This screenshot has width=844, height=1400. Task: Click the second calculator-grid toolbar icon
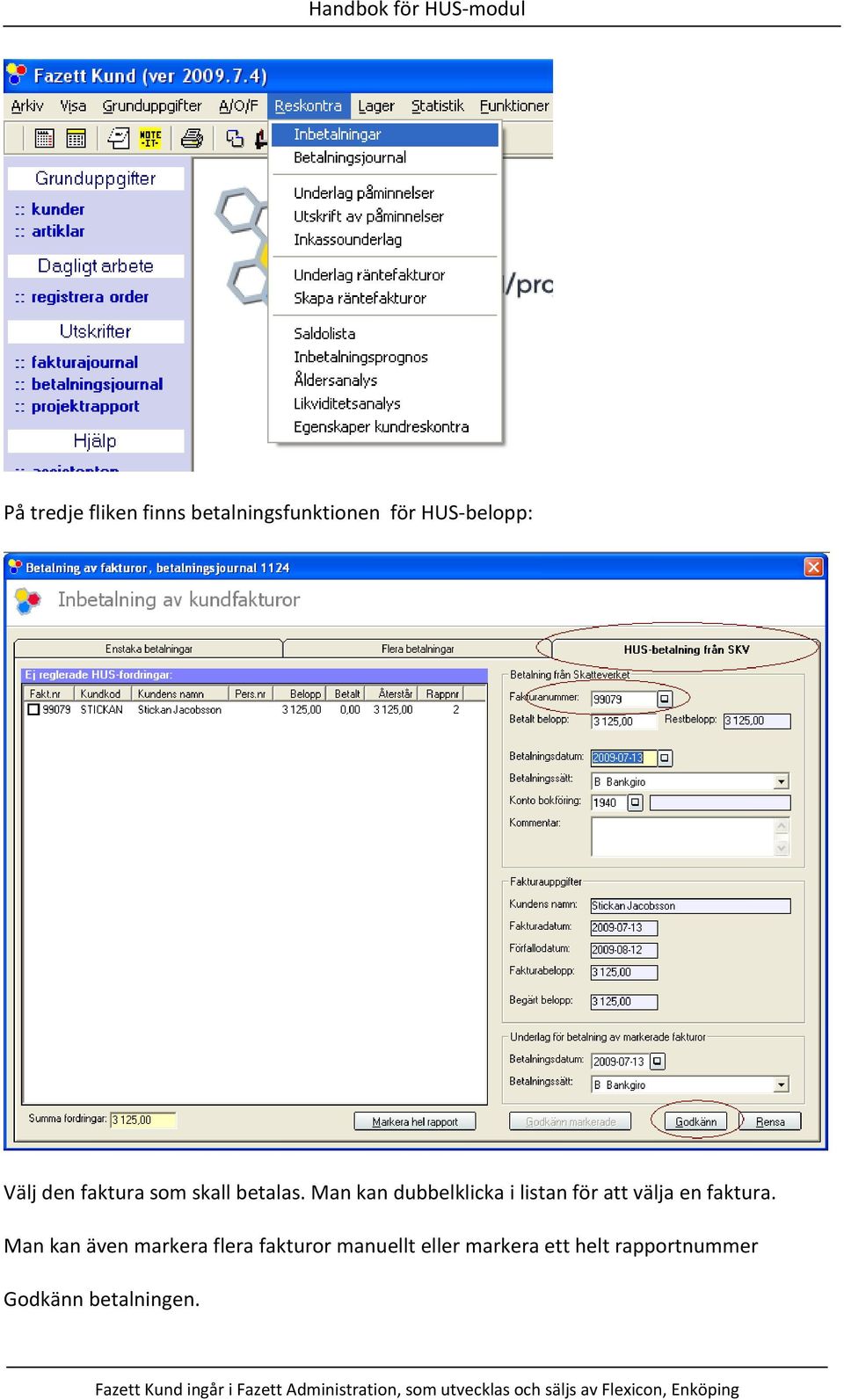76,138
